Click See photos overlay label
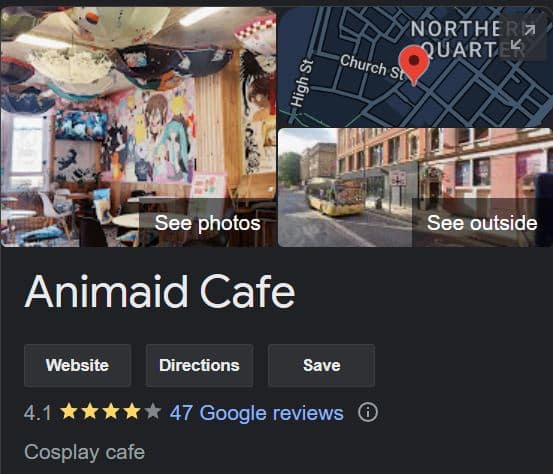The width and height of the screenshot is (553, 474). (x=207, y=223)
